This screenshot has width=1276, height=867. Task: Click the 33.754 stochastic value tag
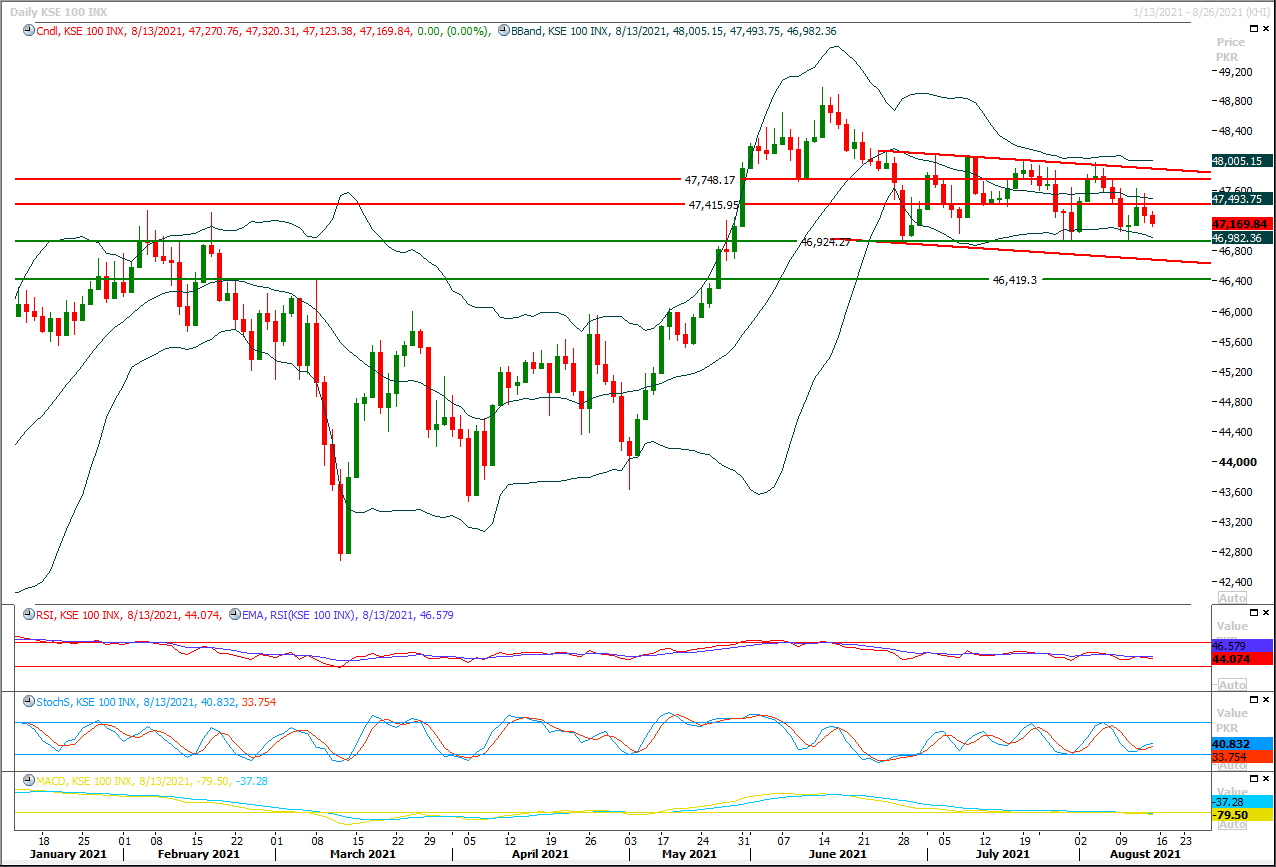pos(1240,757)
